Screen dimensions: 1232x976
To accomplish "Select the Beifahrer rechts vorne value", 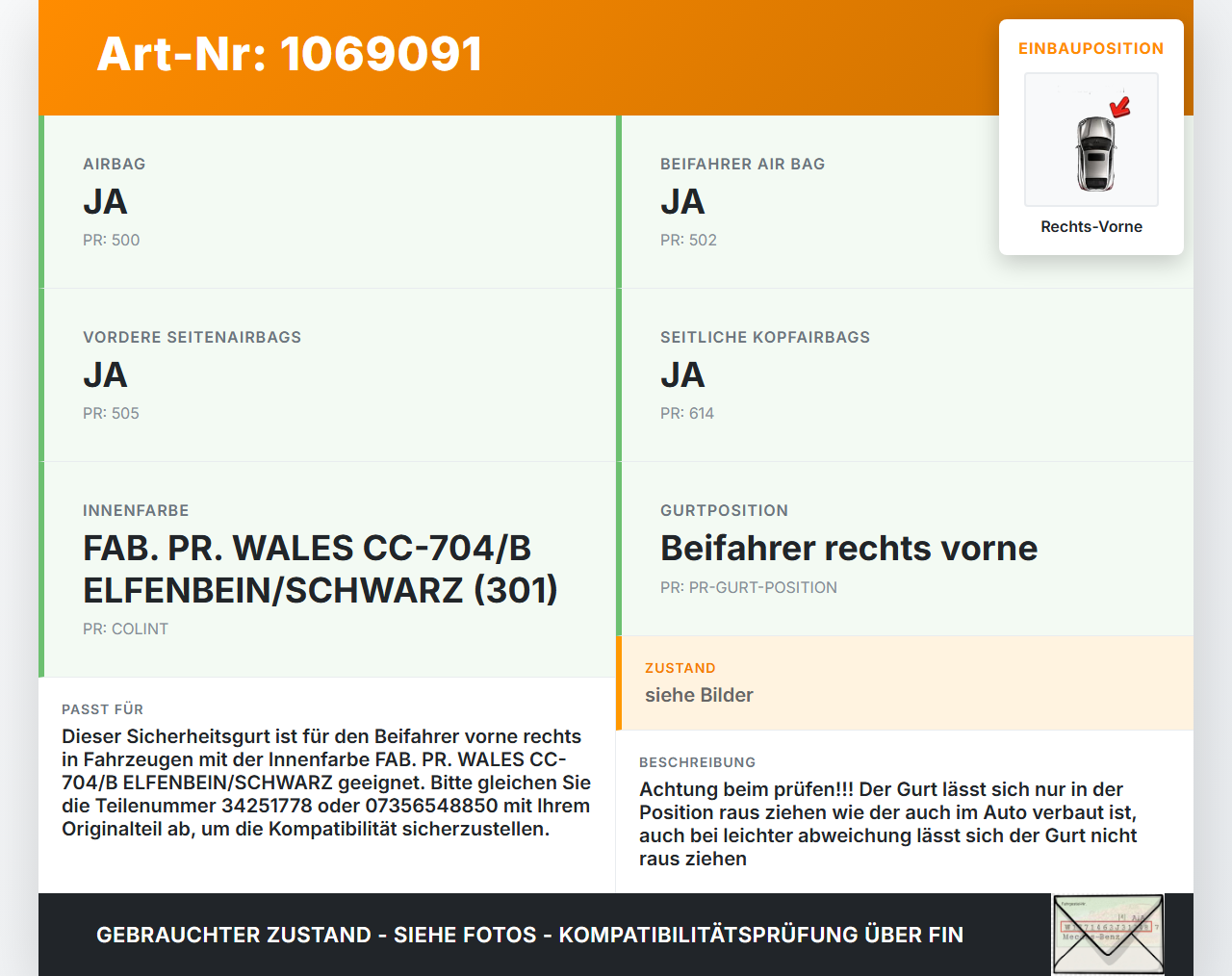I will point(849,548).
